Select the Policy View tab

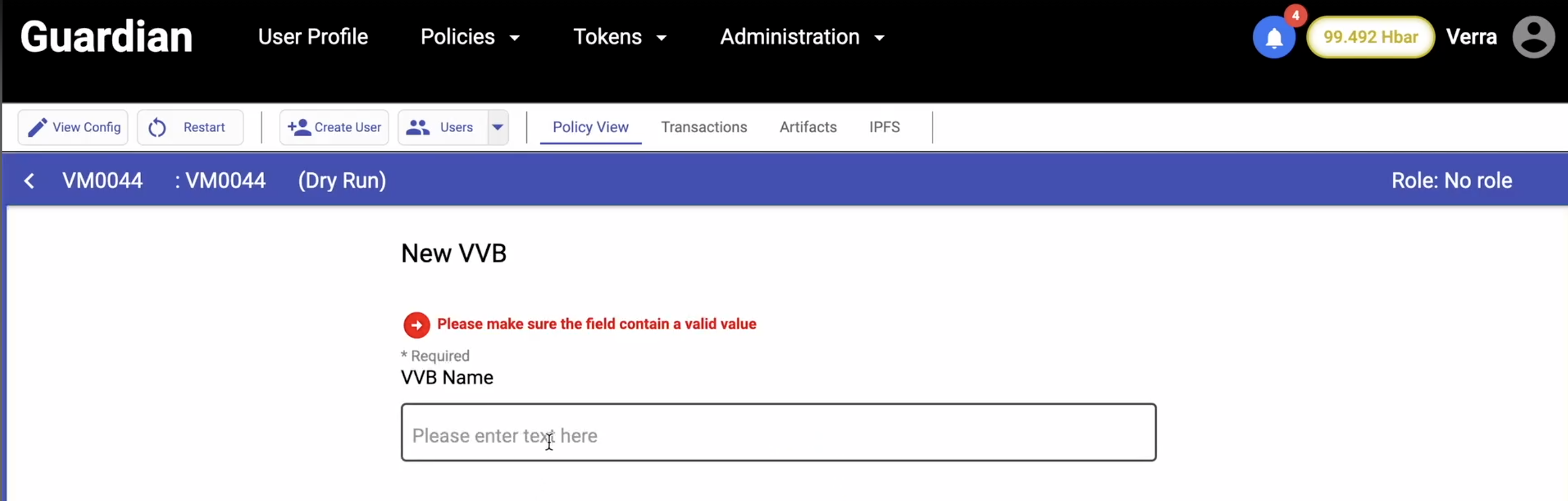tap(590, 127)
